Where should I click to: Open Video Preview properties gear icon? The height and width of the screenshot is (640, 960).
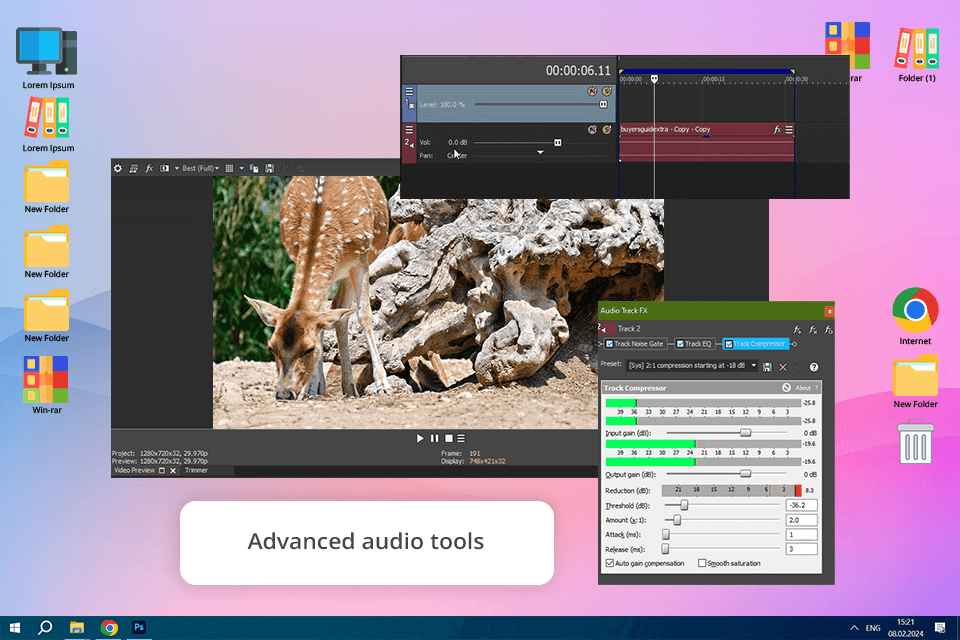tap(118, 168)
